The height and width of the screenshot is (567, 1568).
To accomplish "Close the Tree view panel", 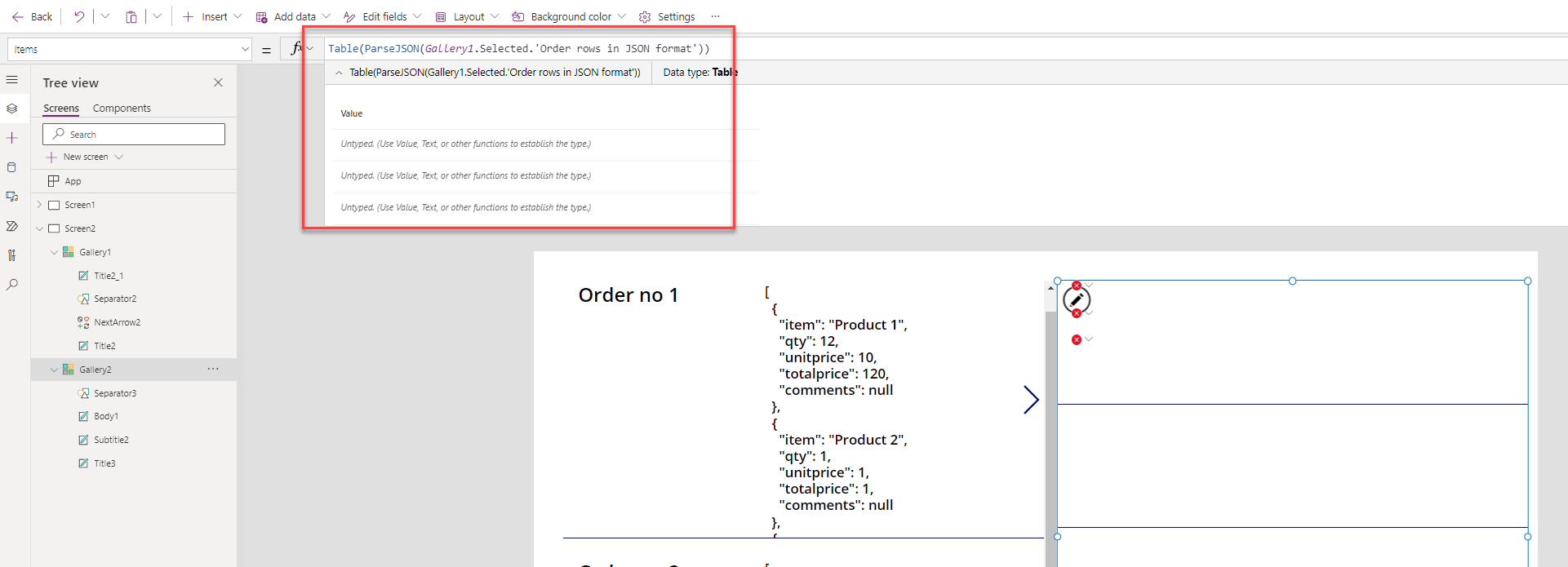I will [218, 82].
